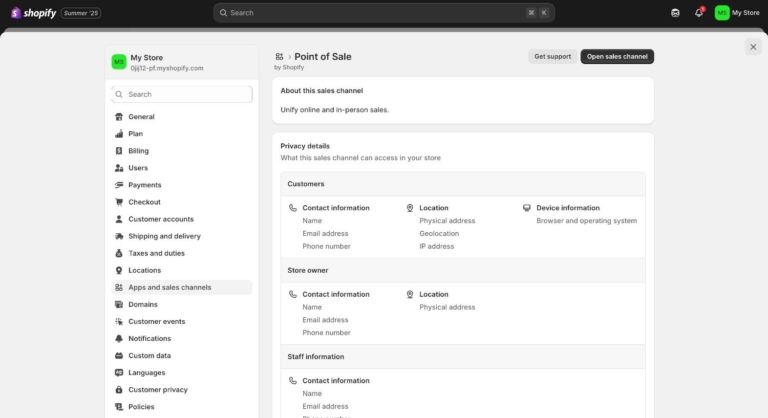Open General settings
Viewport: 768px width, 418px height.
click(x=141, y=117)
